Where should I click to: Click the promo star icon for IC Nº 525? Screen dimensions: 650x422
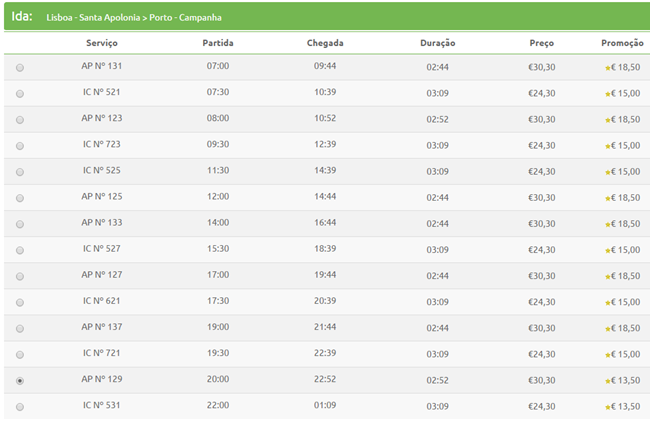608,172
